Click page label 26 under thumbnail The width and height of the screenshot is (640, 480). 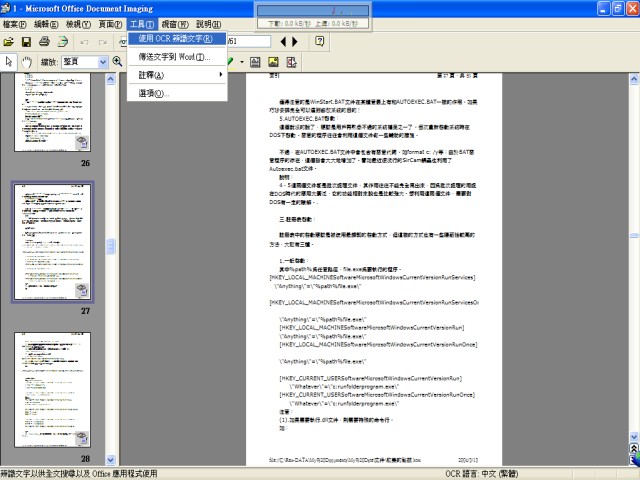(x=85, y=163)
